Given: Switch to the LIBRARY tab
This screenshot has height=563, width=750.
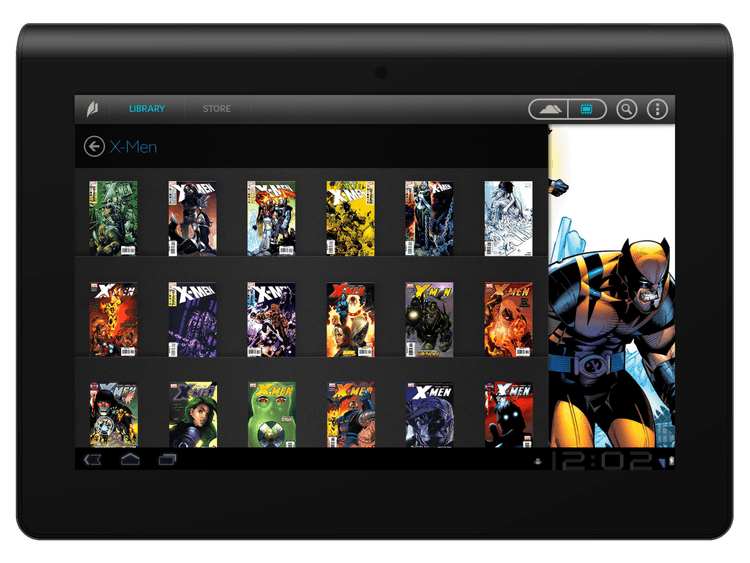Looking at the screenshot, I should point(147,109).
